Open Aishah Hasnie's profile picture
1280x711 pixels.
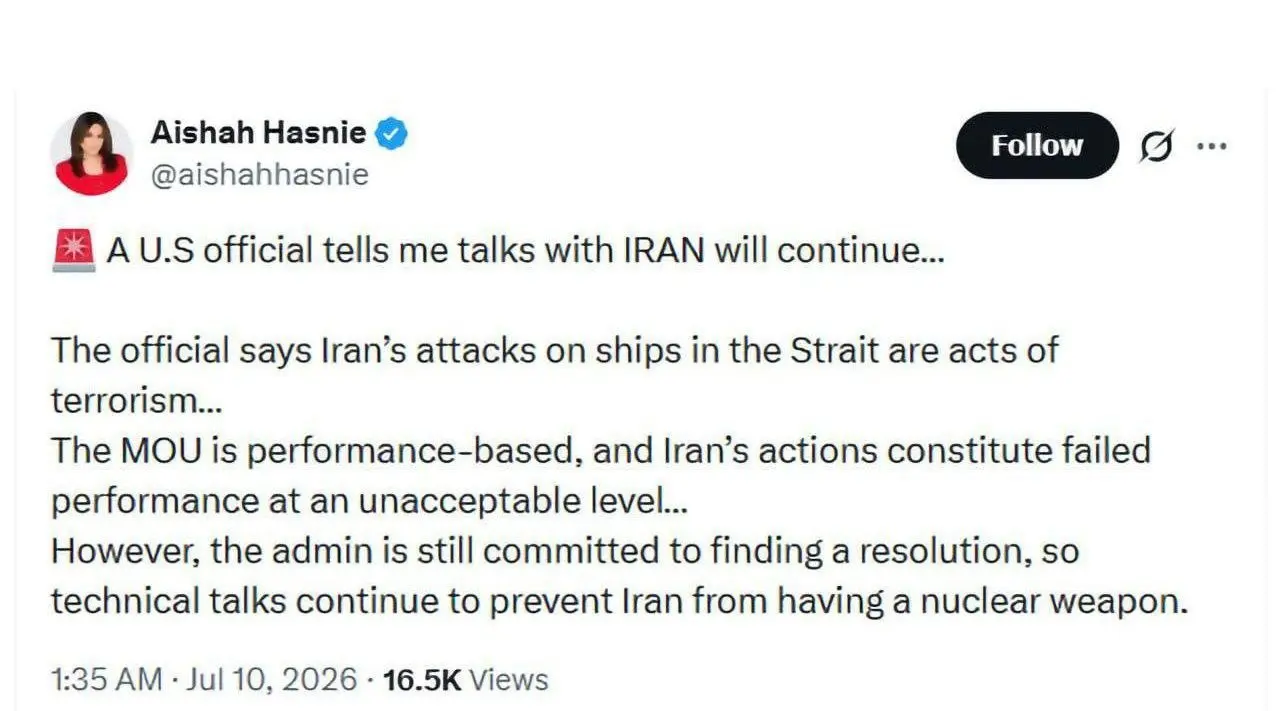(x=91, y=154)
